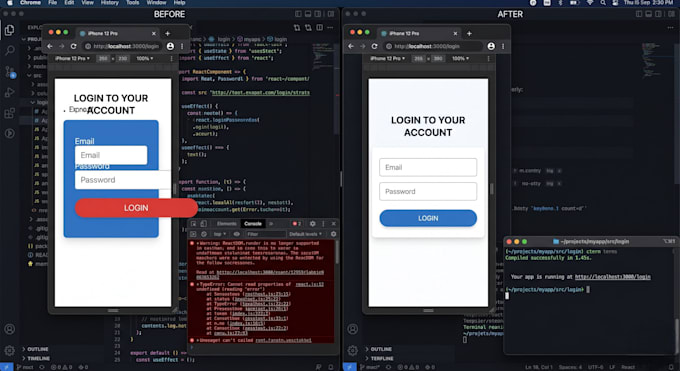
Task: Click the Email field in the AFTER login form
Action: coord(428,167)
